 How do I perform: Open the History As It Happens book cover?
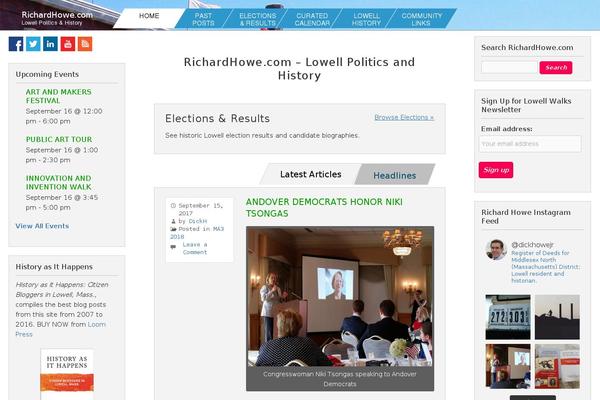[67, 374]
